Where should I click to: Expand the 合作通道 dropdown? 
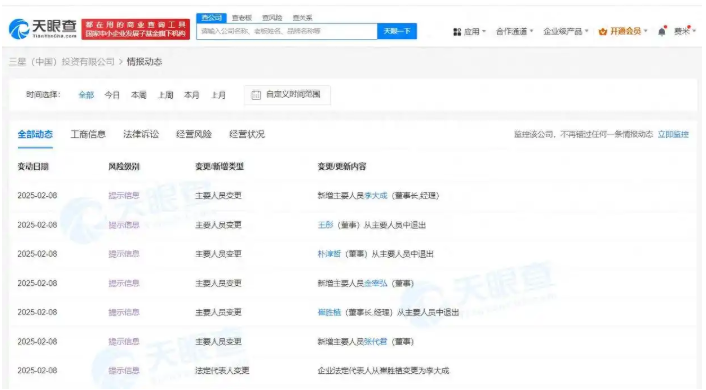514,32
